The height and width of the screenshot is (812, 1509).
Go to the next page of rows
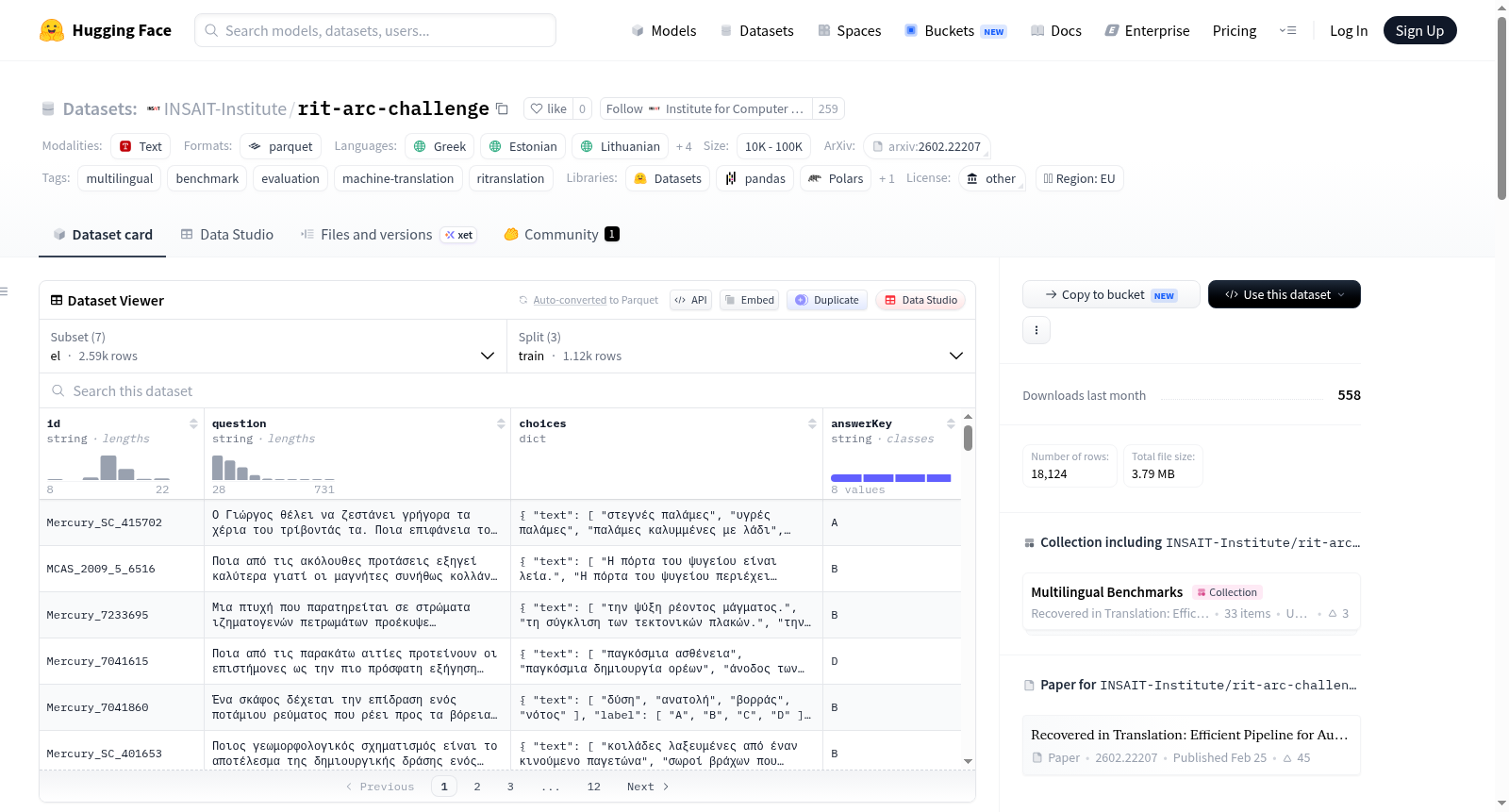pyautogui.click(x=648, y=787)
